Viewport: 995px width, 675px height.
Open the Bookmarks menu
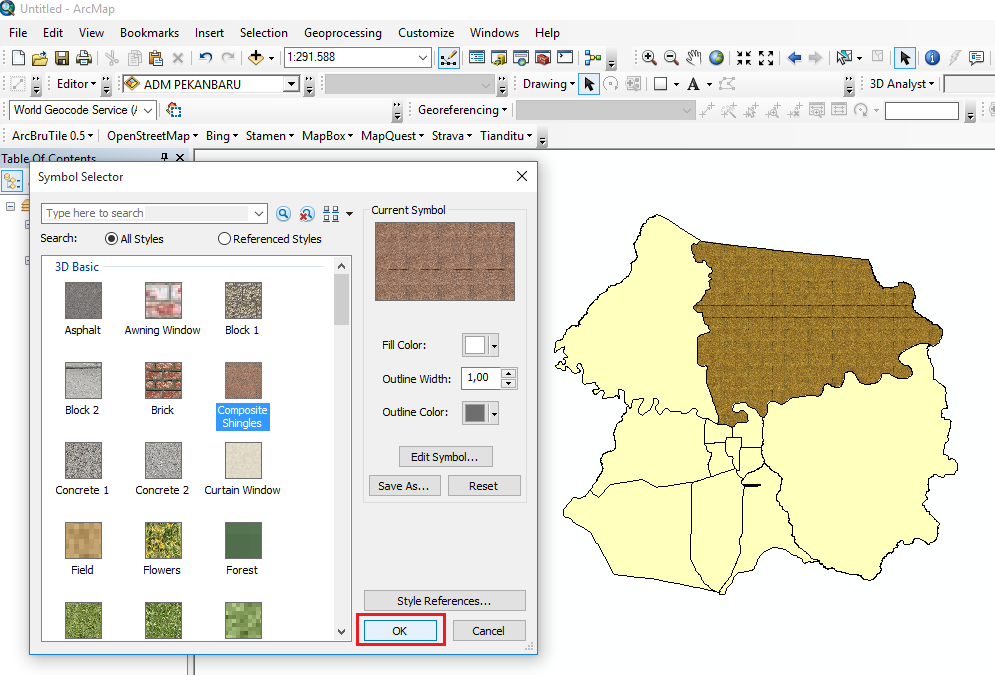point(148,32)
